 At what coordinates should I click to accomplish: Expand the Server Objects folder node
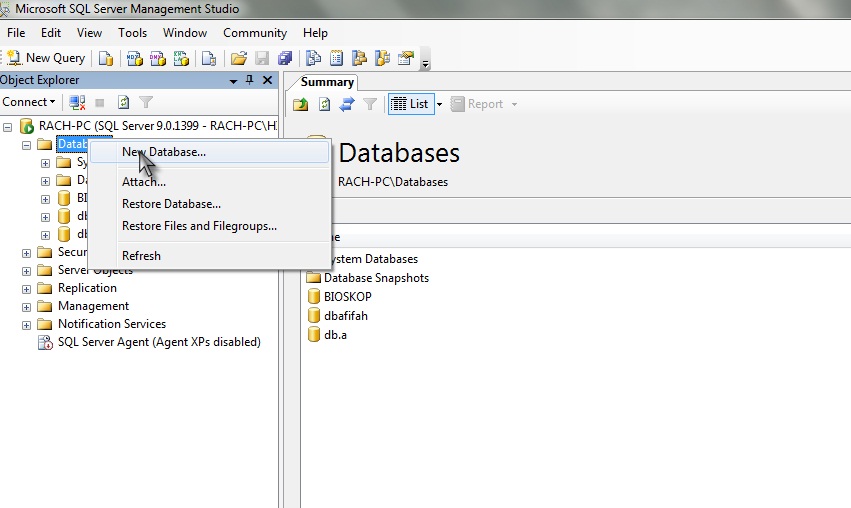26,271
